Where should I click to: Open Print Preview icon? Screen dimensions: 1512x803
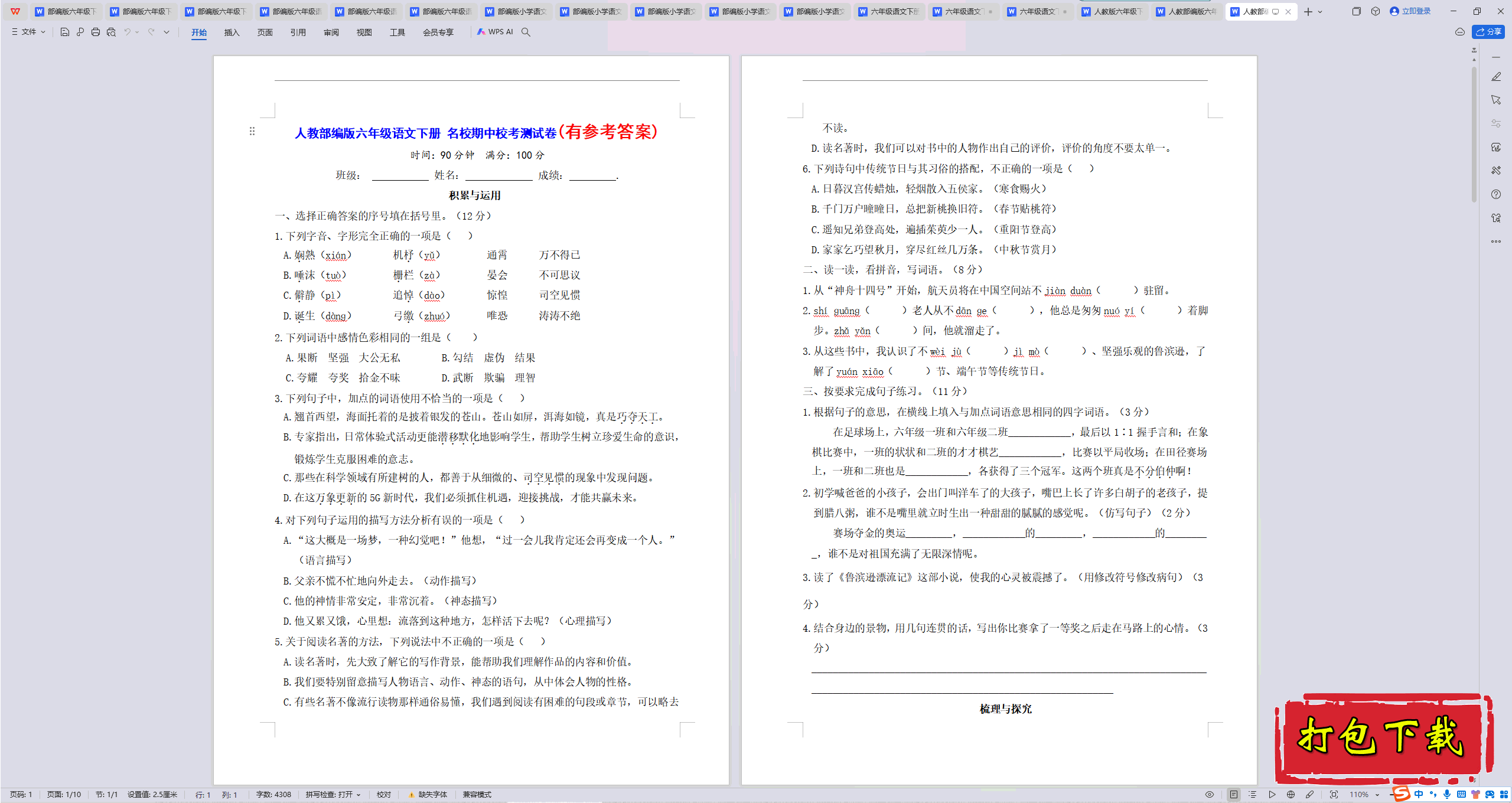click(x=111, y=32)
